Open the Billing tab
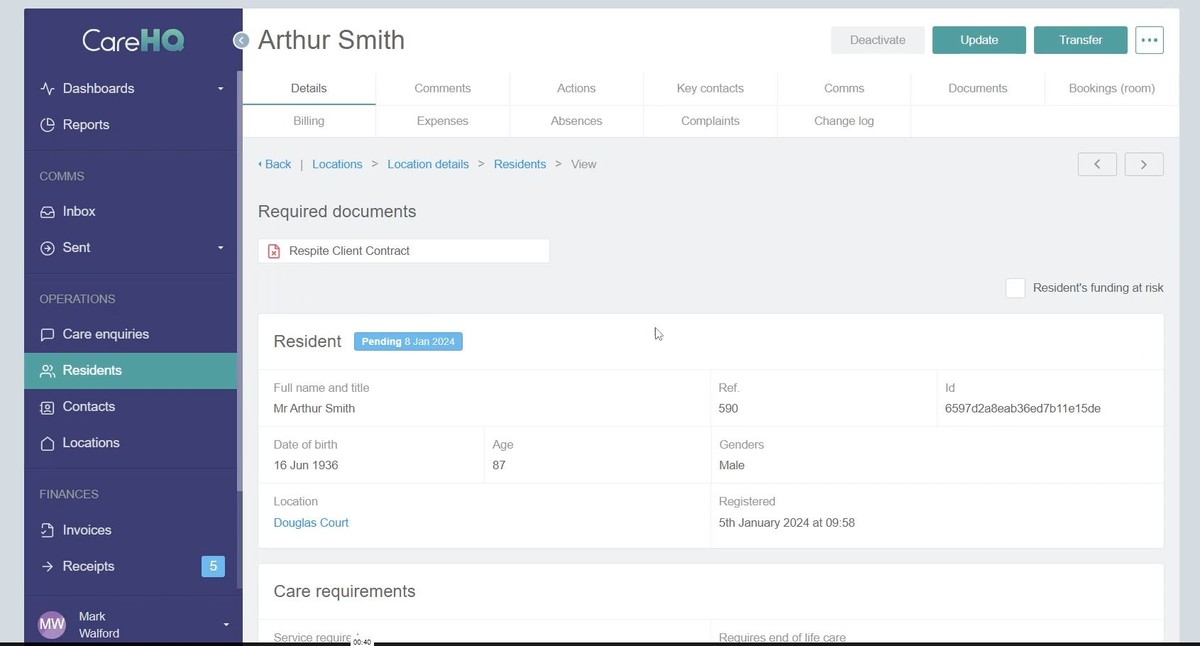The height and width of the screenshot is (646, 1200). pos(308,120)
